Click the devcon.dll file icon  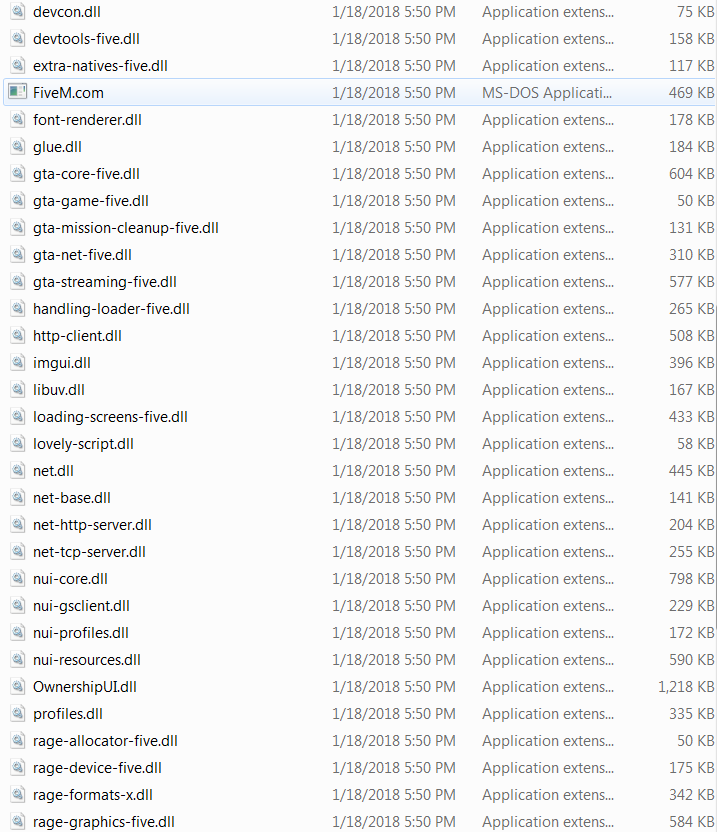coord(18,11)
